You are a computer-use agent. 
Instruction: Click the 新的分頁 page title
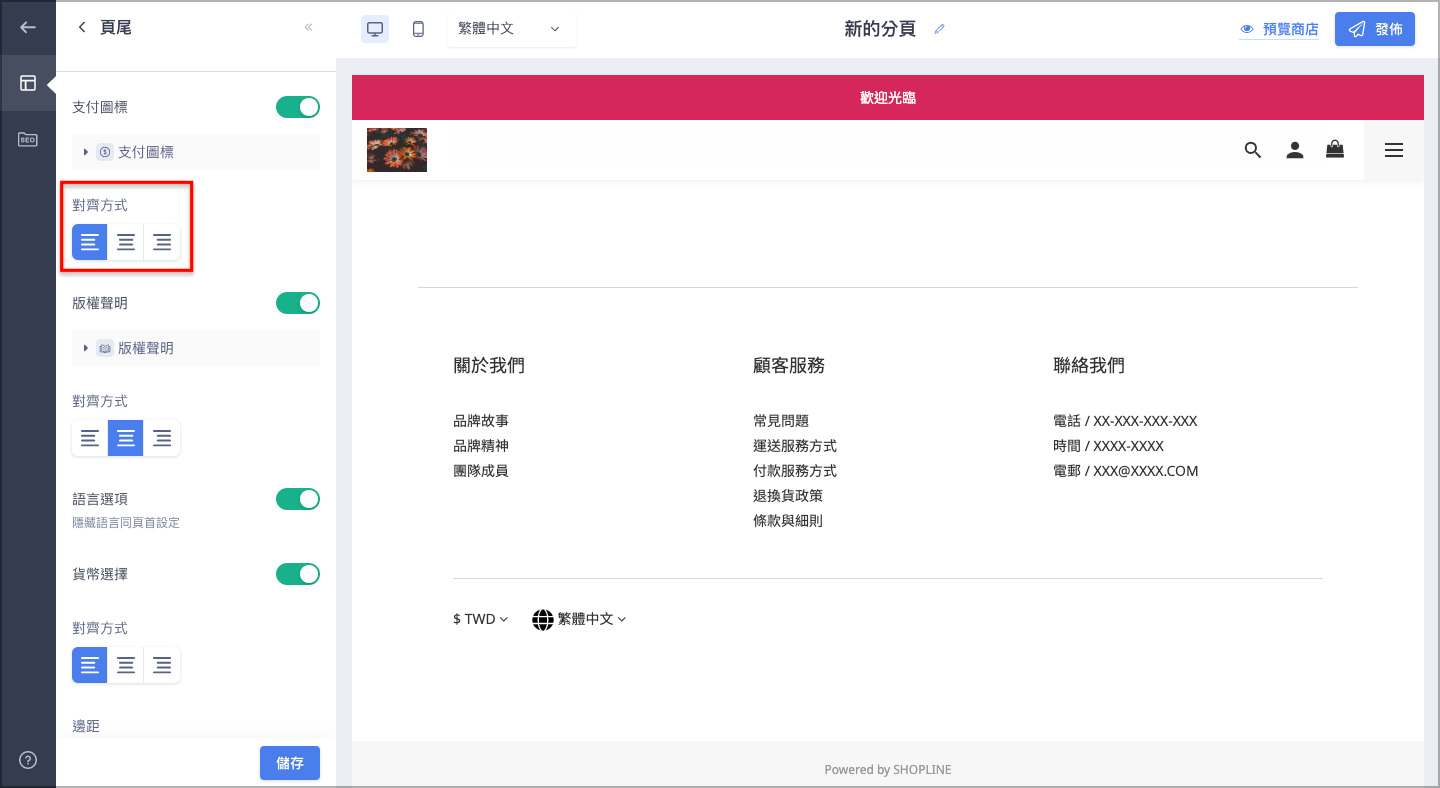coord(880,29)
